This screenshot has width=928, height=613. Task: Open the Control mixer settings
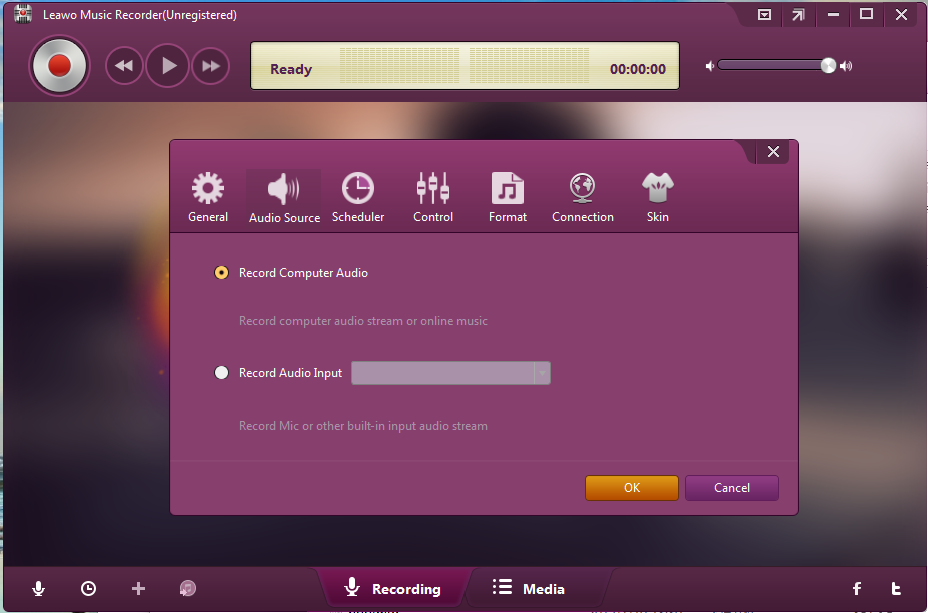click(433, 196)
